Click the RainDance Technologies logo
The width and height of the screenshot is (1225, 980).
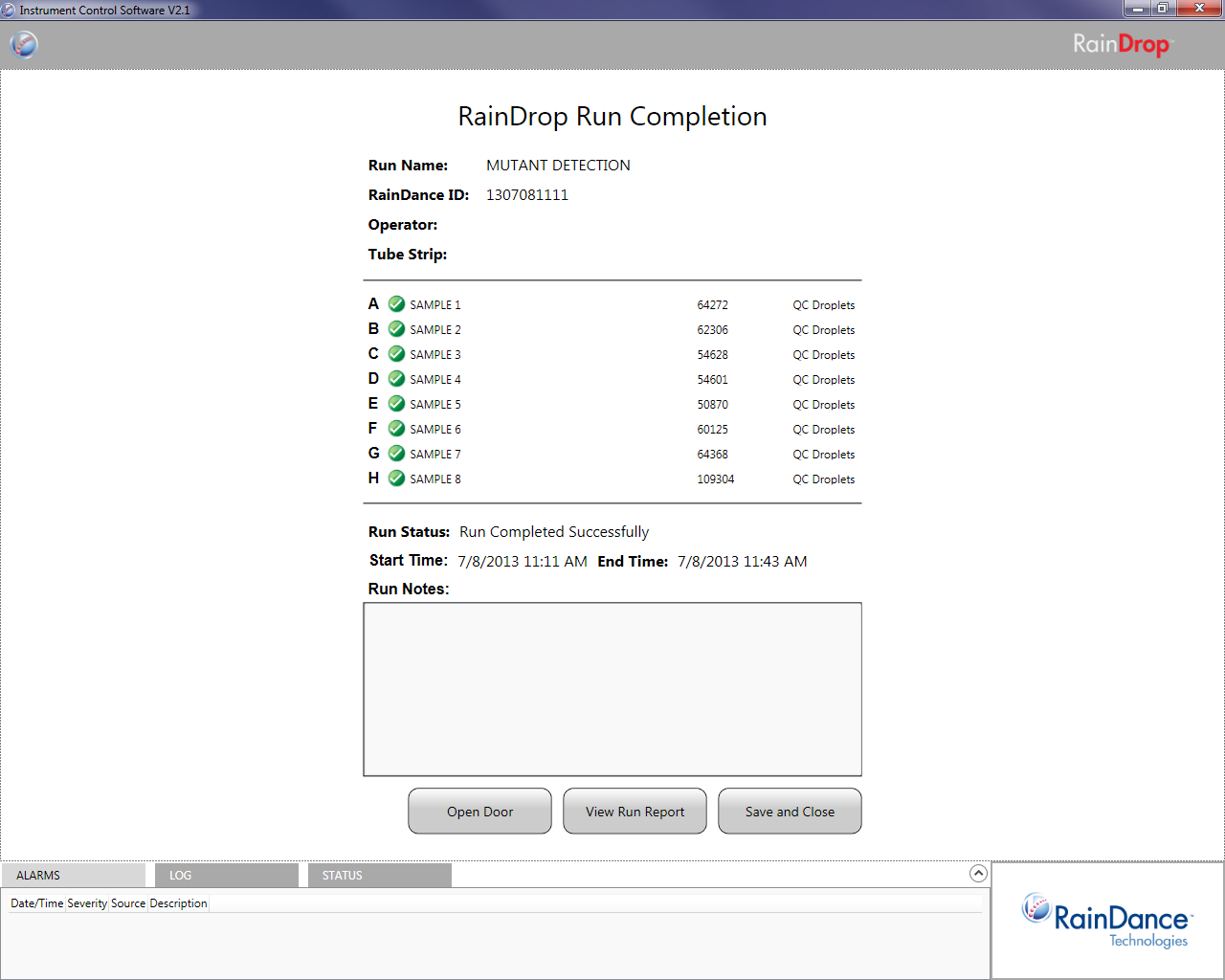(1107, 921)
